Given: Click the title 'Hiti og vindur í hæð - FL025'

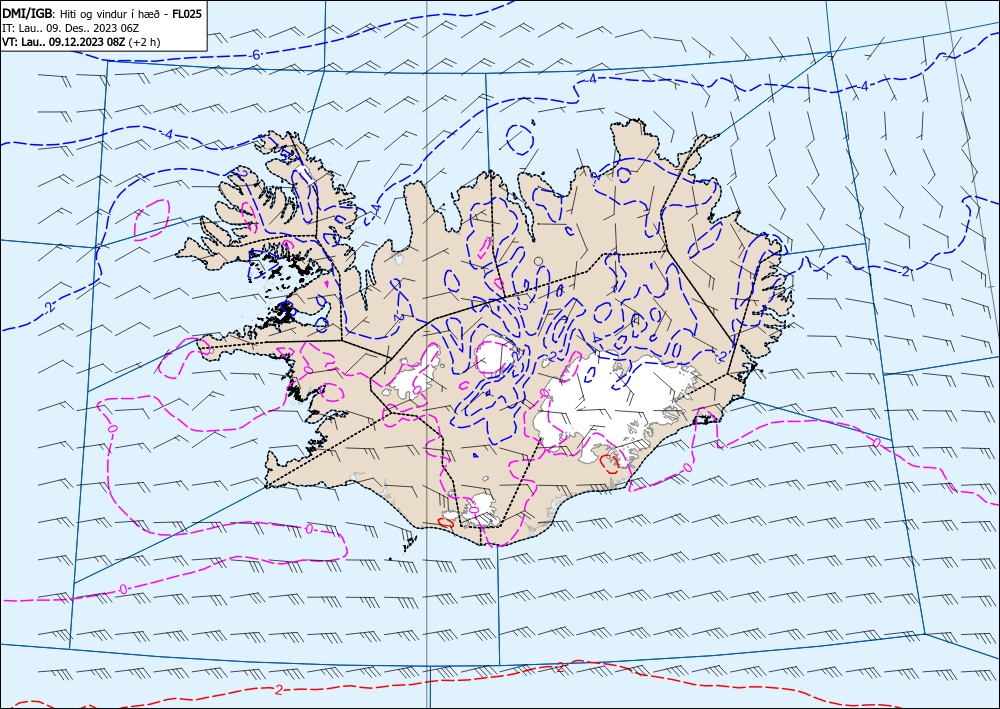Looking at the screenshot, I should (129, 13).
